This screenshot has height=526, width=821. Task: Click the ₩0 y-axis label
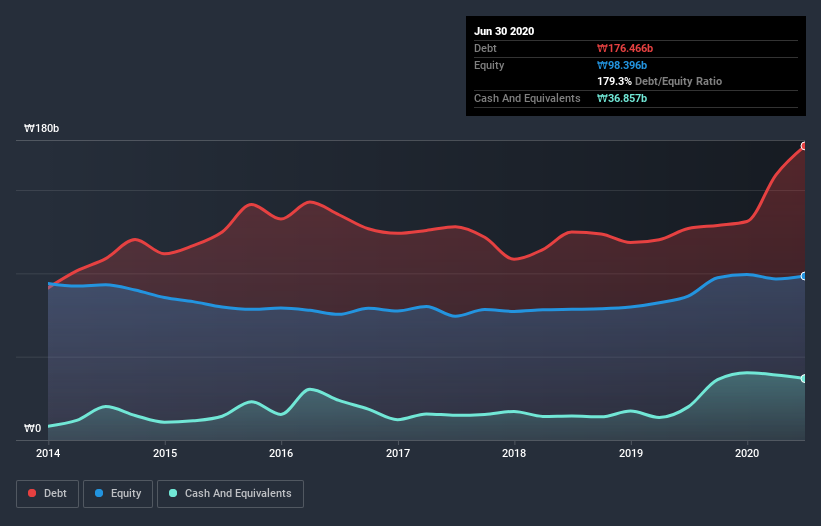(x=32, y=428)
